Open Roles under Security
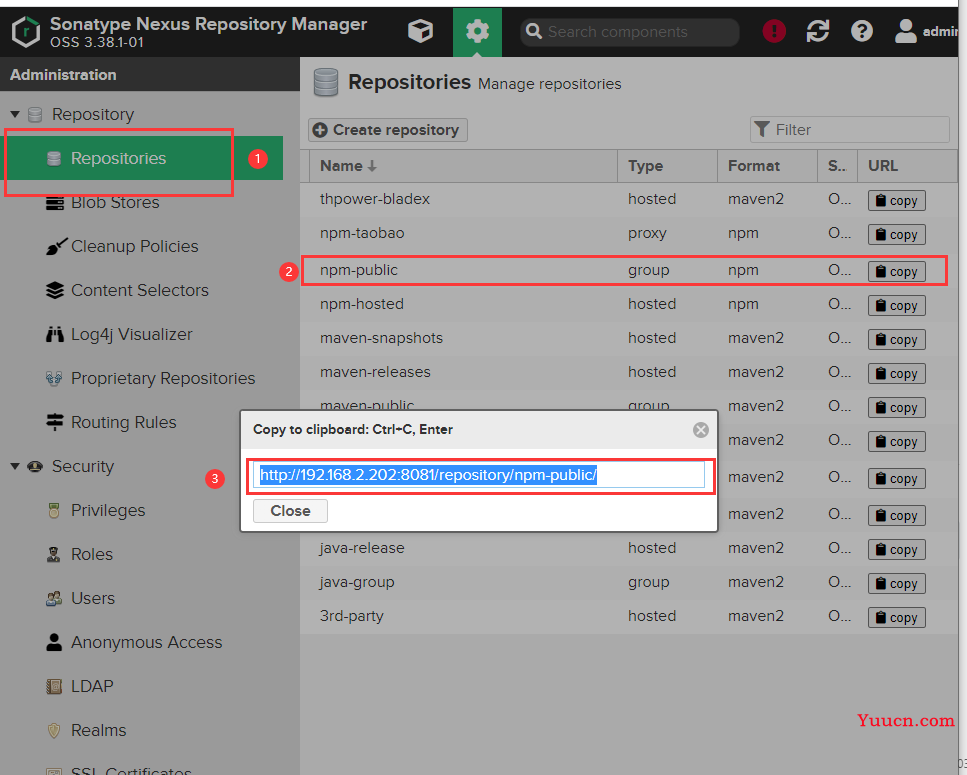Image resolution: width=967 pixels, height=775 pixels. (92, 554)
